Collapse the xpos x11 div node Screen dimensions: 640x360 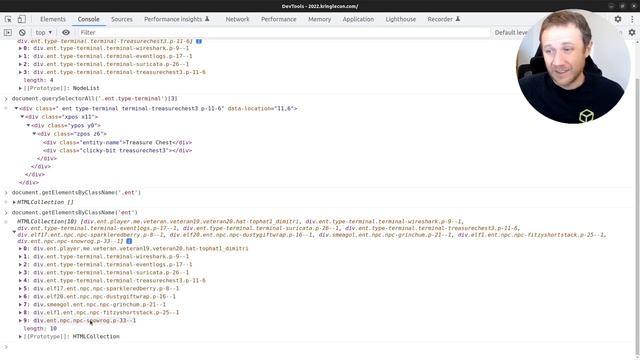coord(22,117)
